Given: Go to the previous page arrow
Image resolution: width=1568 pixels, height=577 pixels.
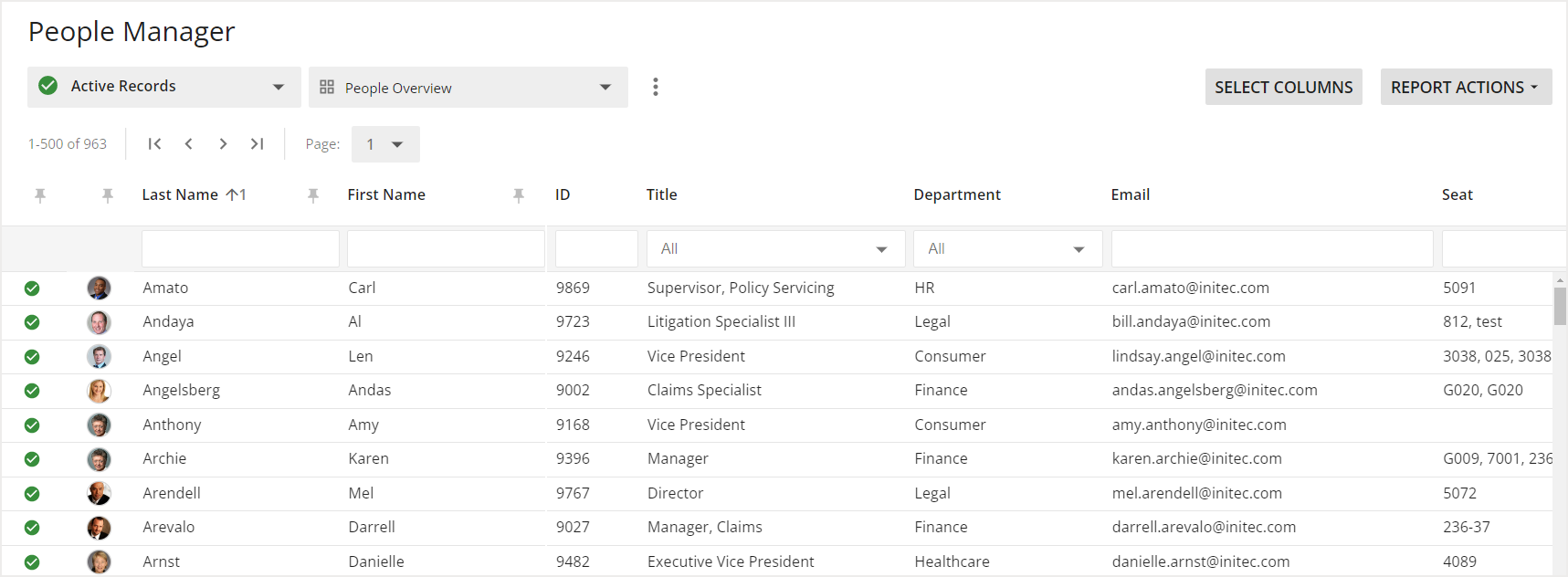Looking at the screenshot, I should pos(189,144).
